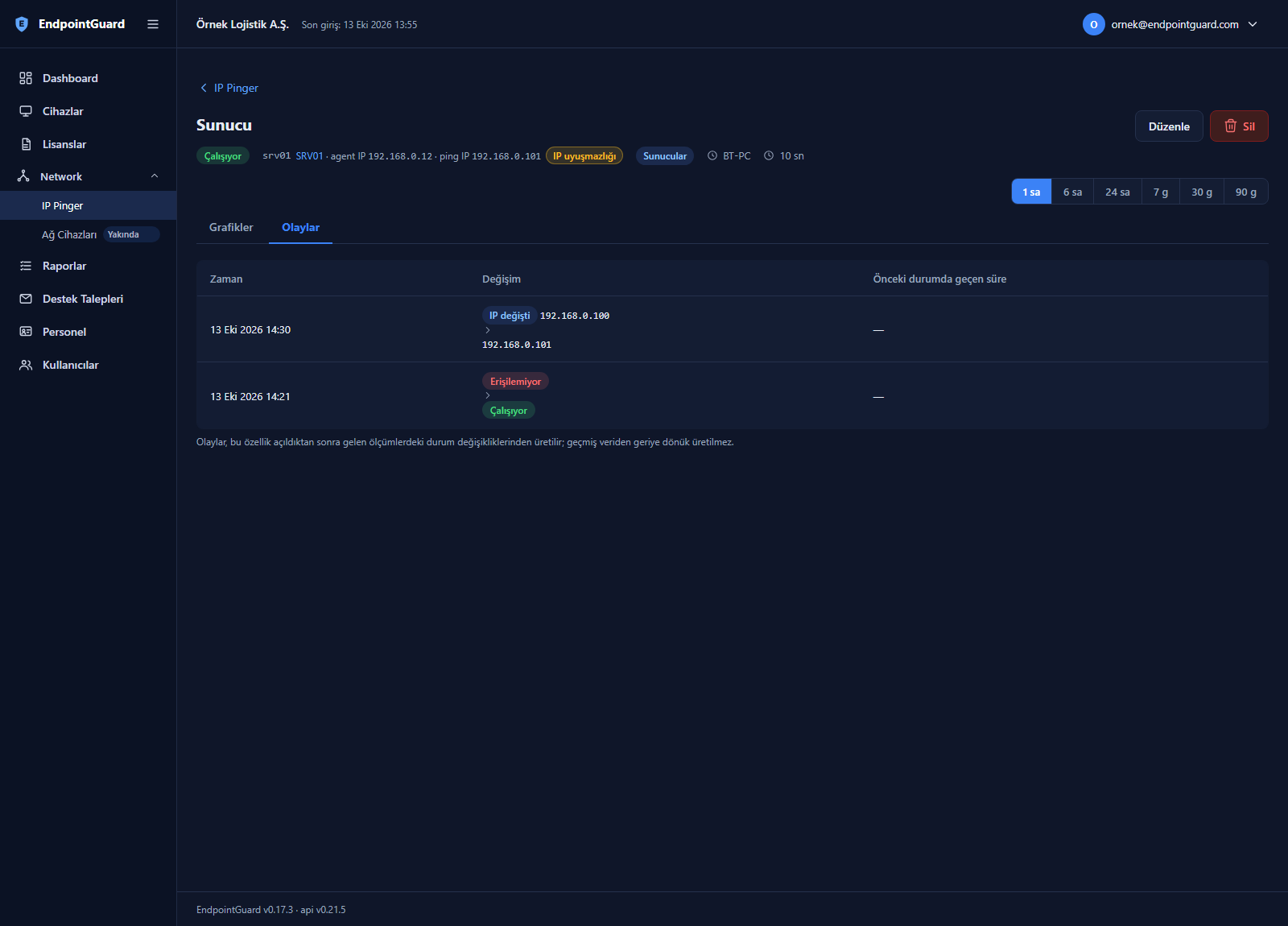Click the Önceki durumda geçen süre header

point(939,279)
